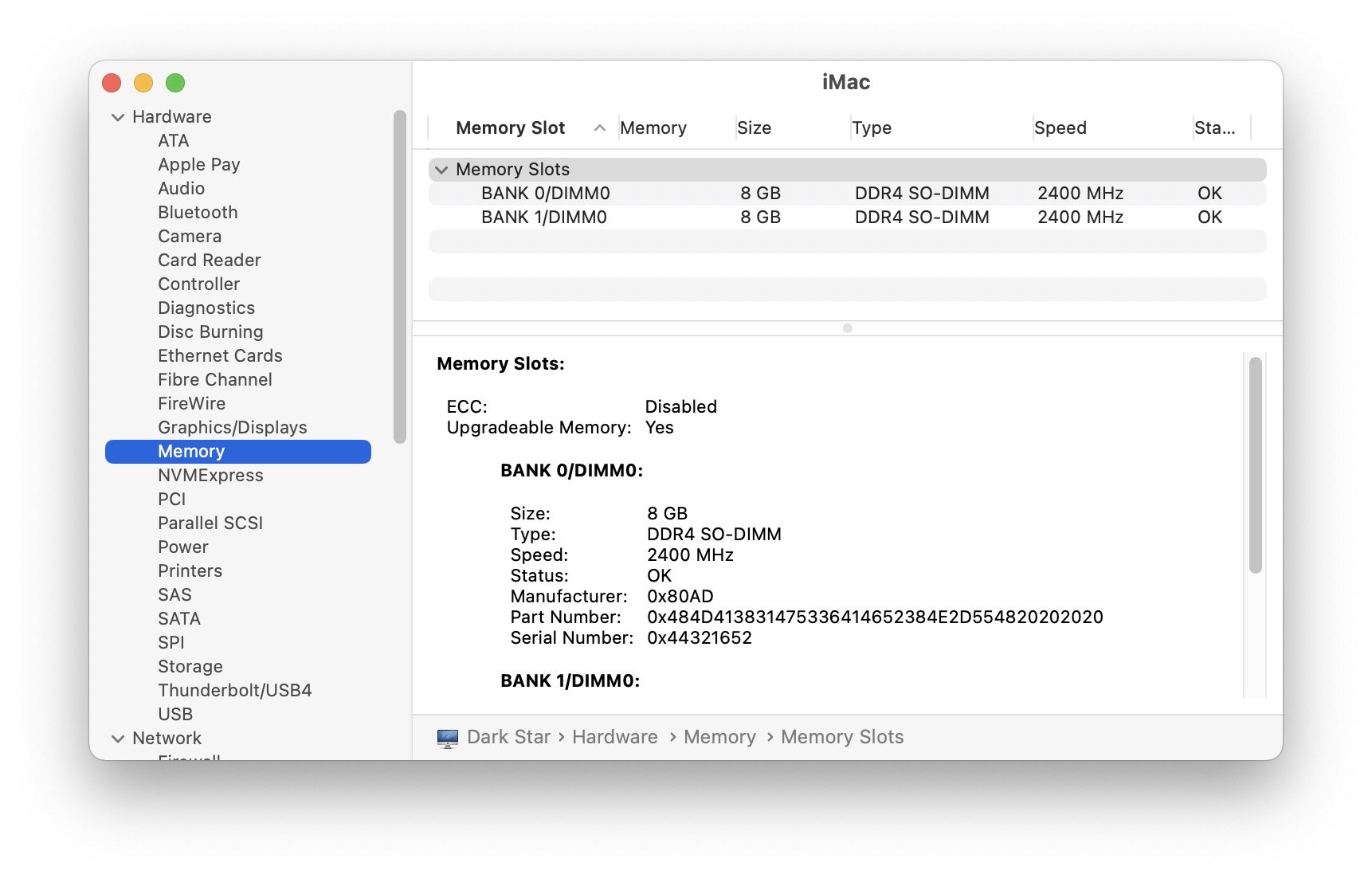Select the BANK 1/DIMM0 table row
This screenshot has width=1372, height=878.
[848, 218]
